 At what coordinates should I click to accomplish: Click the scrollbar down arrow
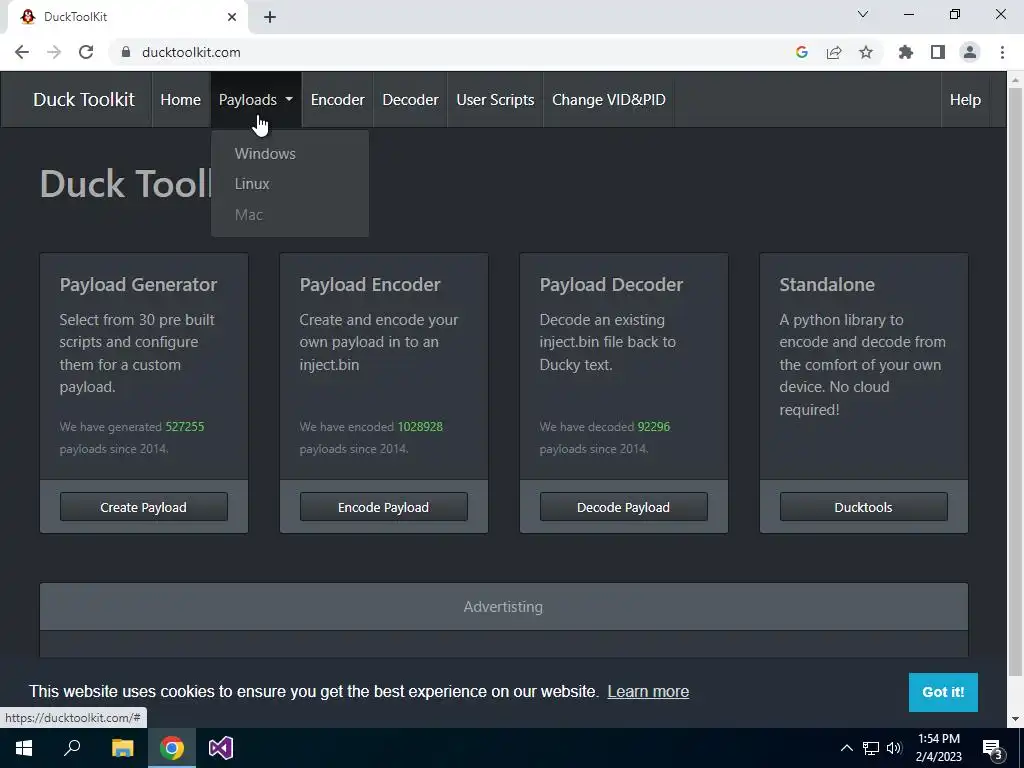tap(1014, 719)
